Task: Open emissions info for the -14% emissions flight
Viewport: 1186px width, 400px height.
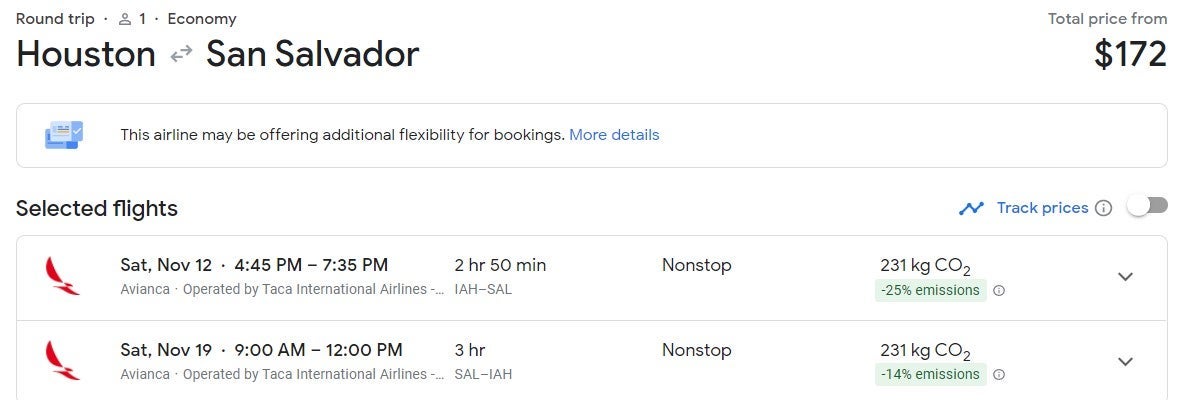Action: tap(999, 375)
